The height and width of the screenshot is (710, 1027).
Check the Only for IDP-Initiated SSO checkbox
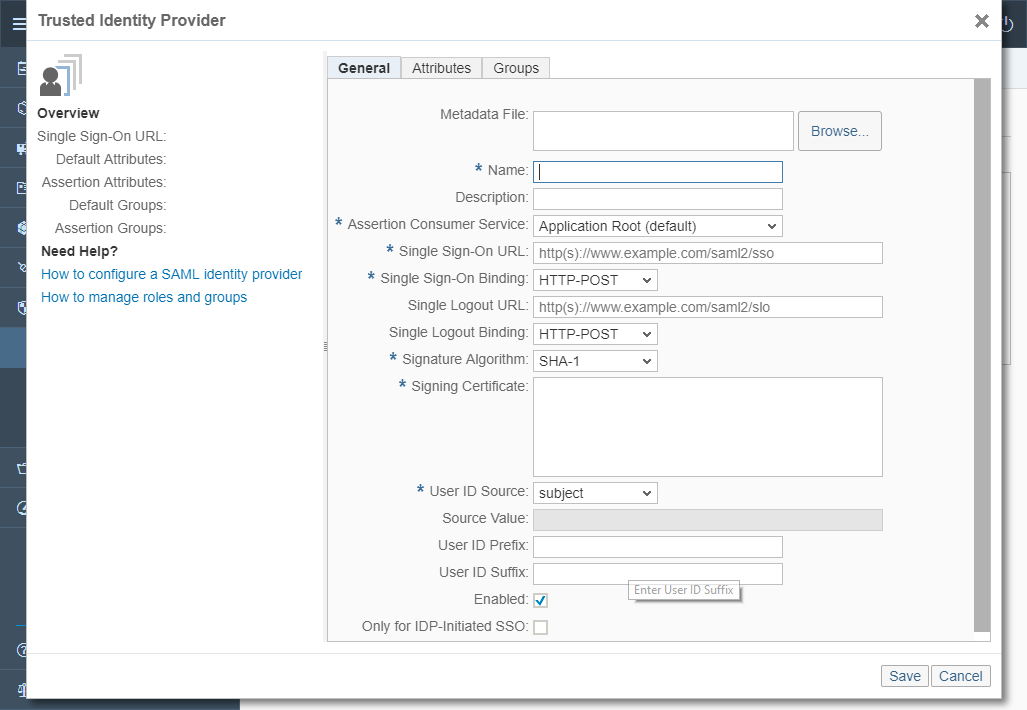[540, 627]
